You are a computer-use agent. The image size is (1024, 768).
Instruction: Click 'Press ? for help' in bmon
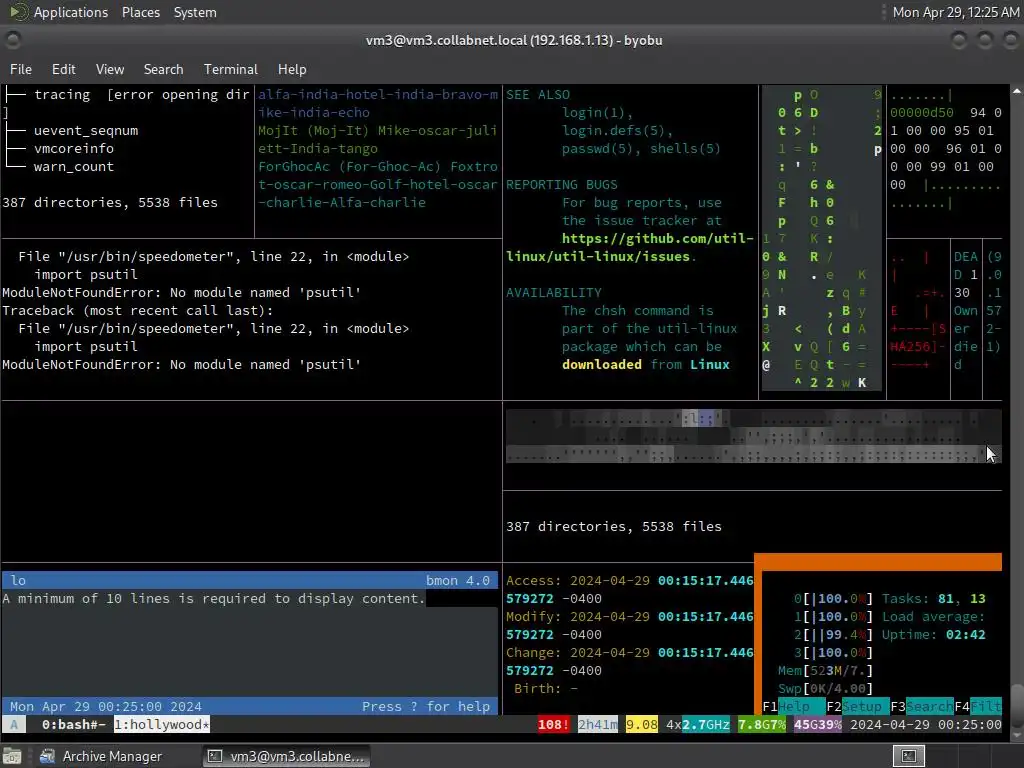pos(426,707)
